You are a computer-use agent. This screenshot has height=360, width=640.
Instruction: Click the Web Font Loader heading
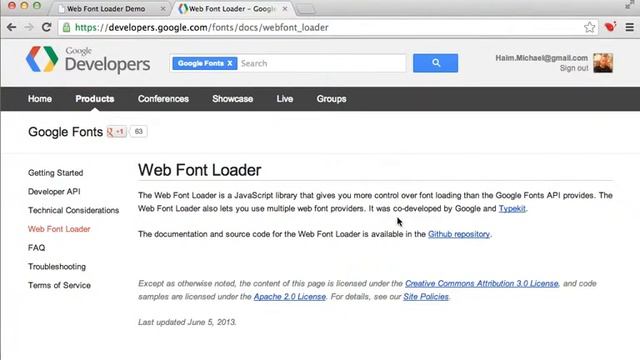pos(200,170)
